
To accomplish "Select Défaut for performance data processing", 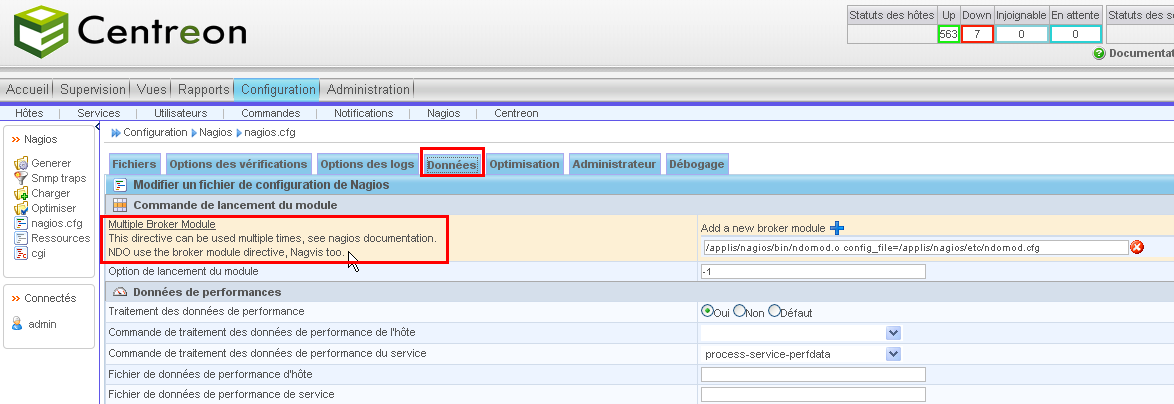I will coord(774,311).
